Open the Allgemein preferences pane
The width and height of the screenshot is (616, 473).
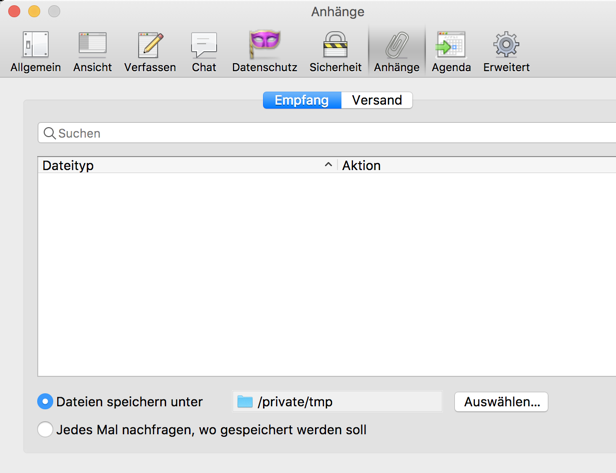(35, 52)
